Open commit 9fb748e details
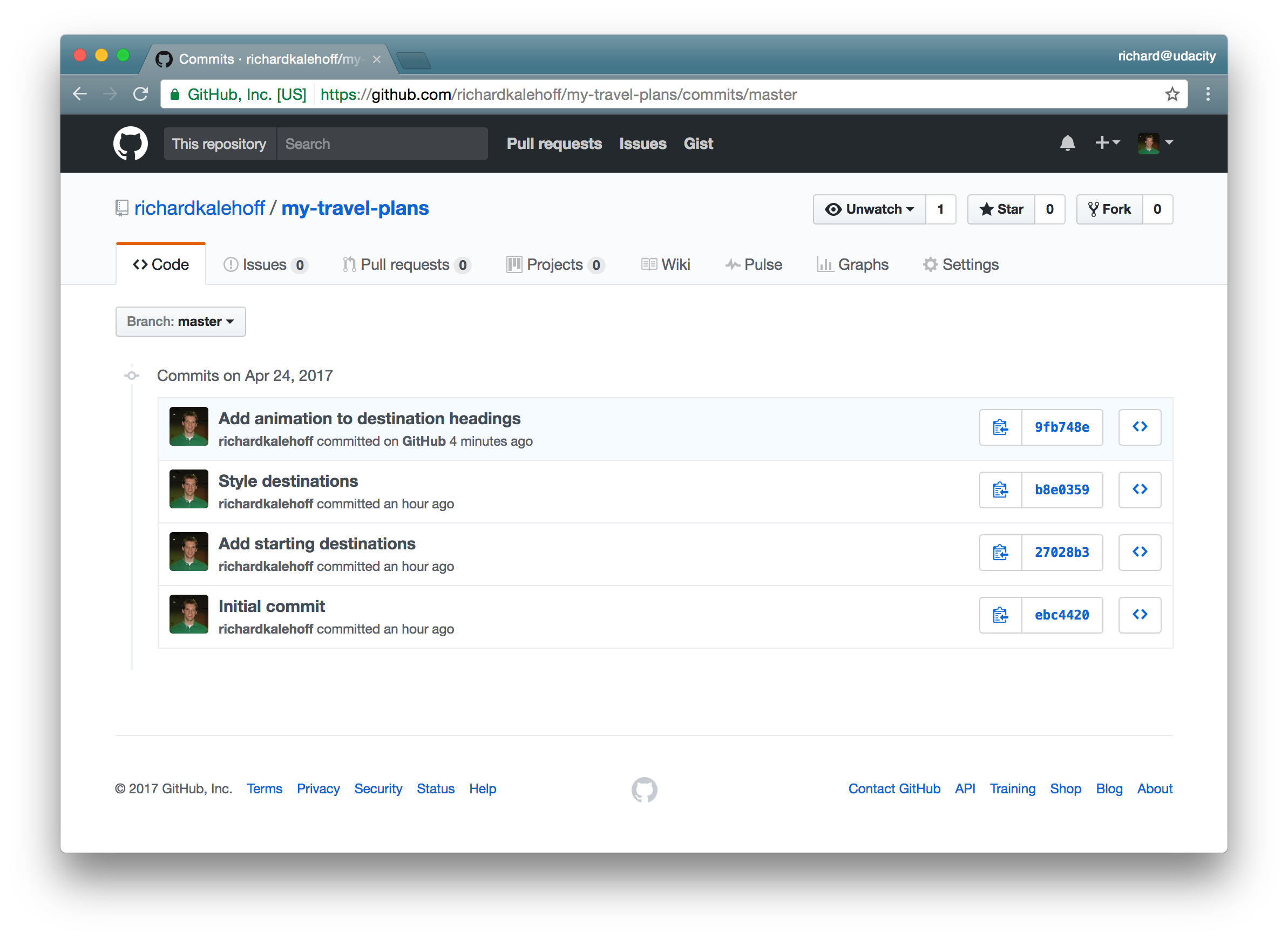Image resolution: width=1288 pixels, height=939 pixels. pos(1062,427)
